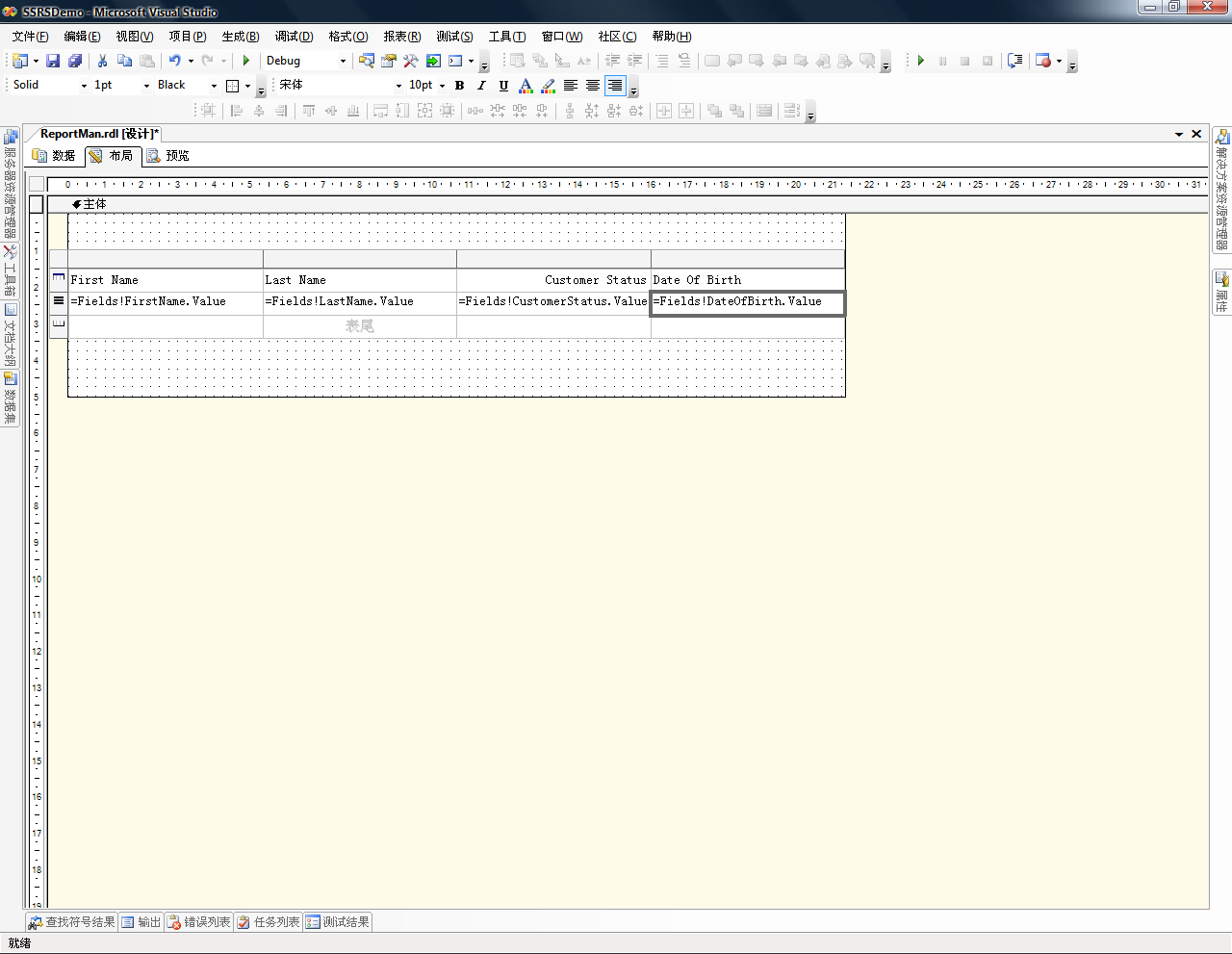Image resolution: width=1232 pixels, height=954 pixels.
Task: Center the text alignment
Action: [x=593, y=86]
